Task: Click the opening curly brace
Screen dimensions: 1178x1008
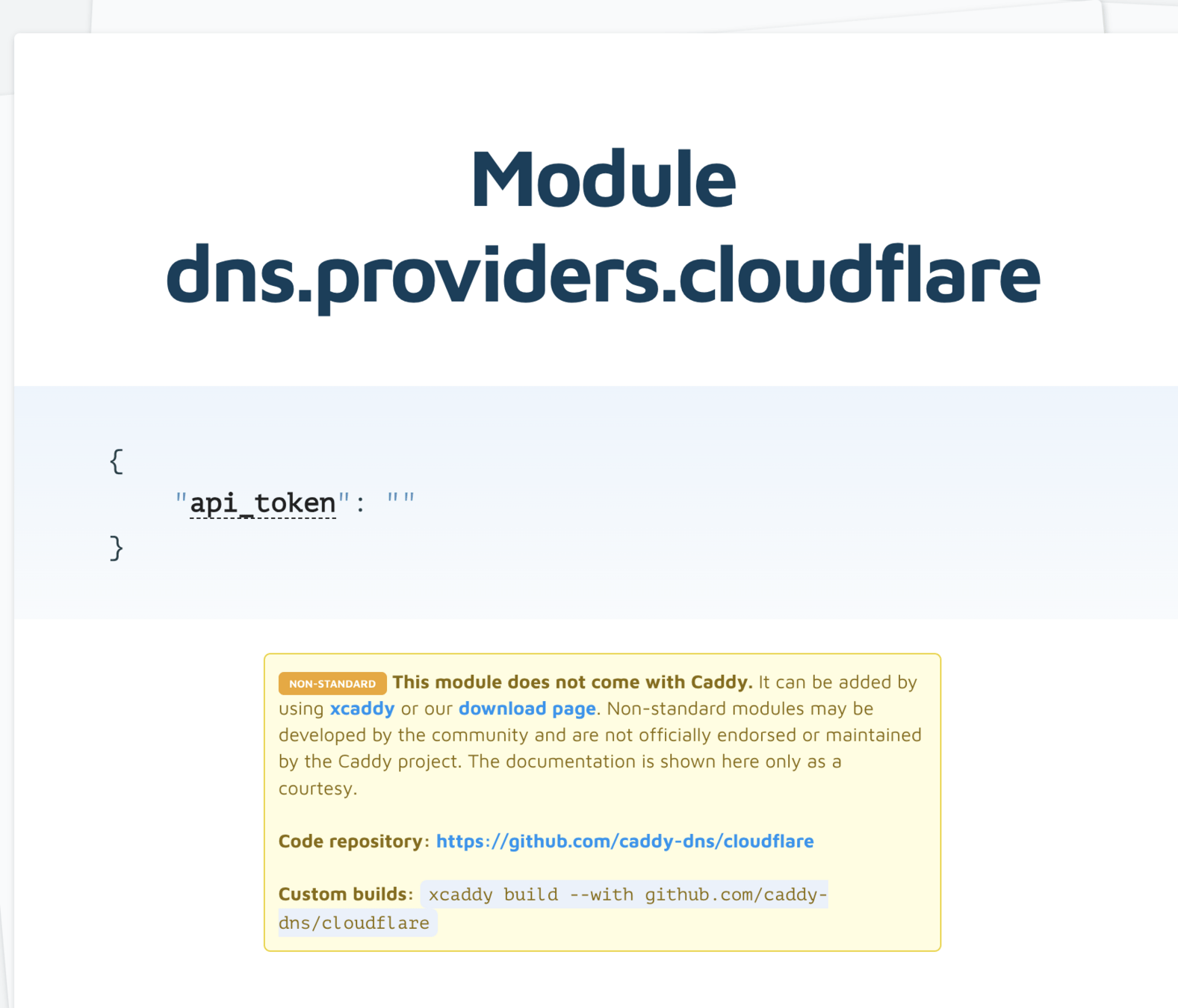Action: pyautogui.click(x=116, y=461)
